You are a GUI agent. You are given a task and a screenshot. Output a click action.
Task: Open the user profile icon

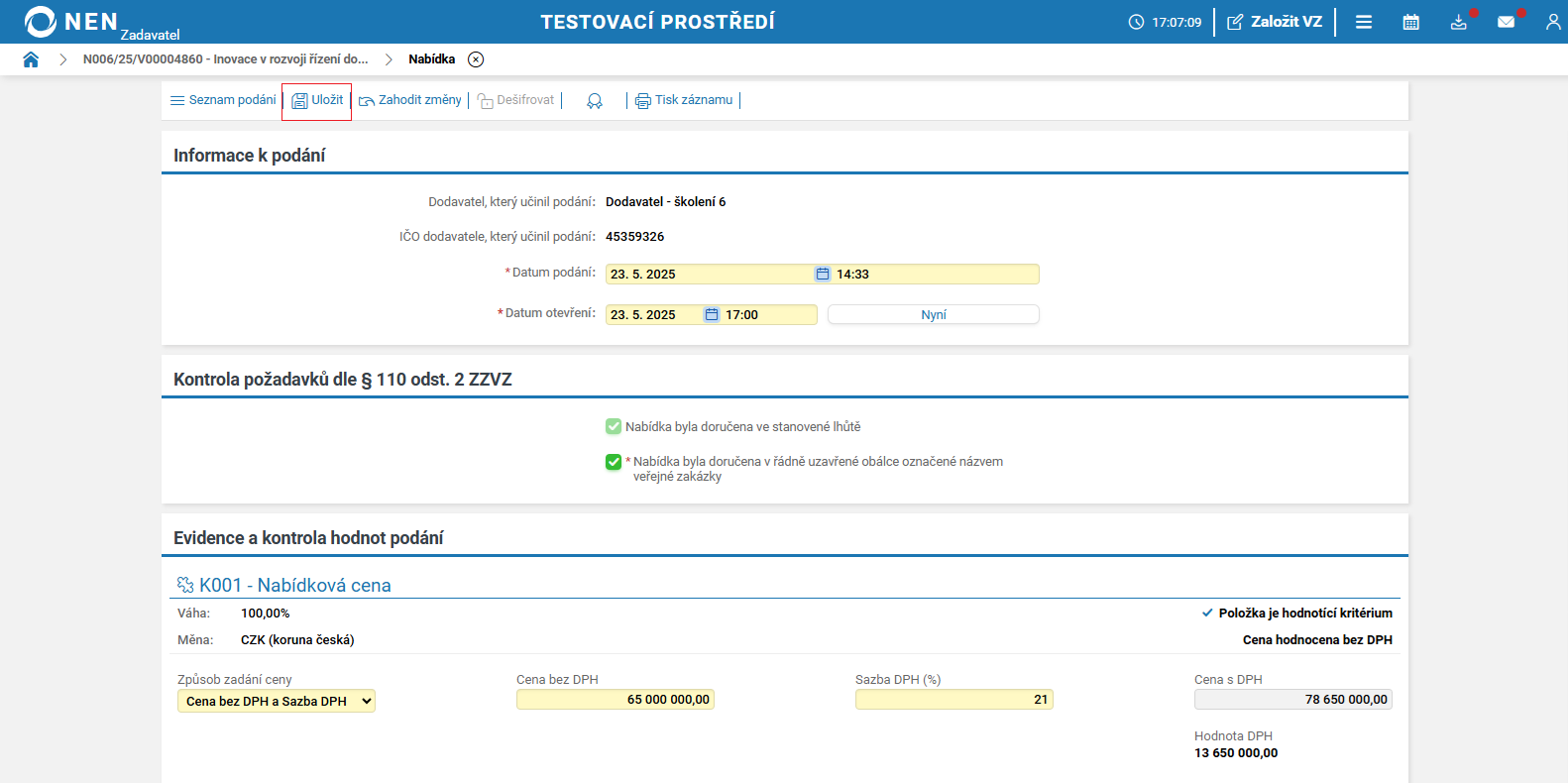[1553, 22]
